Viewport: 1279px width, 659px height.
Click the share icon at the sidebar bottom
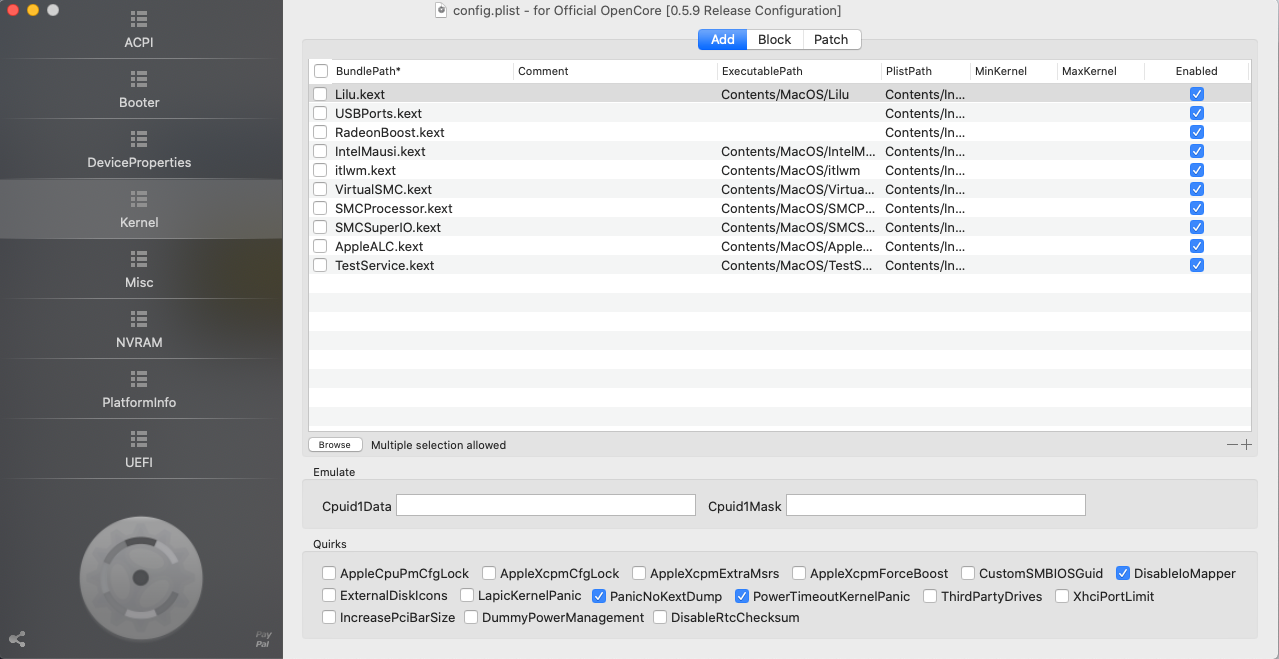[x=17, y=639]
